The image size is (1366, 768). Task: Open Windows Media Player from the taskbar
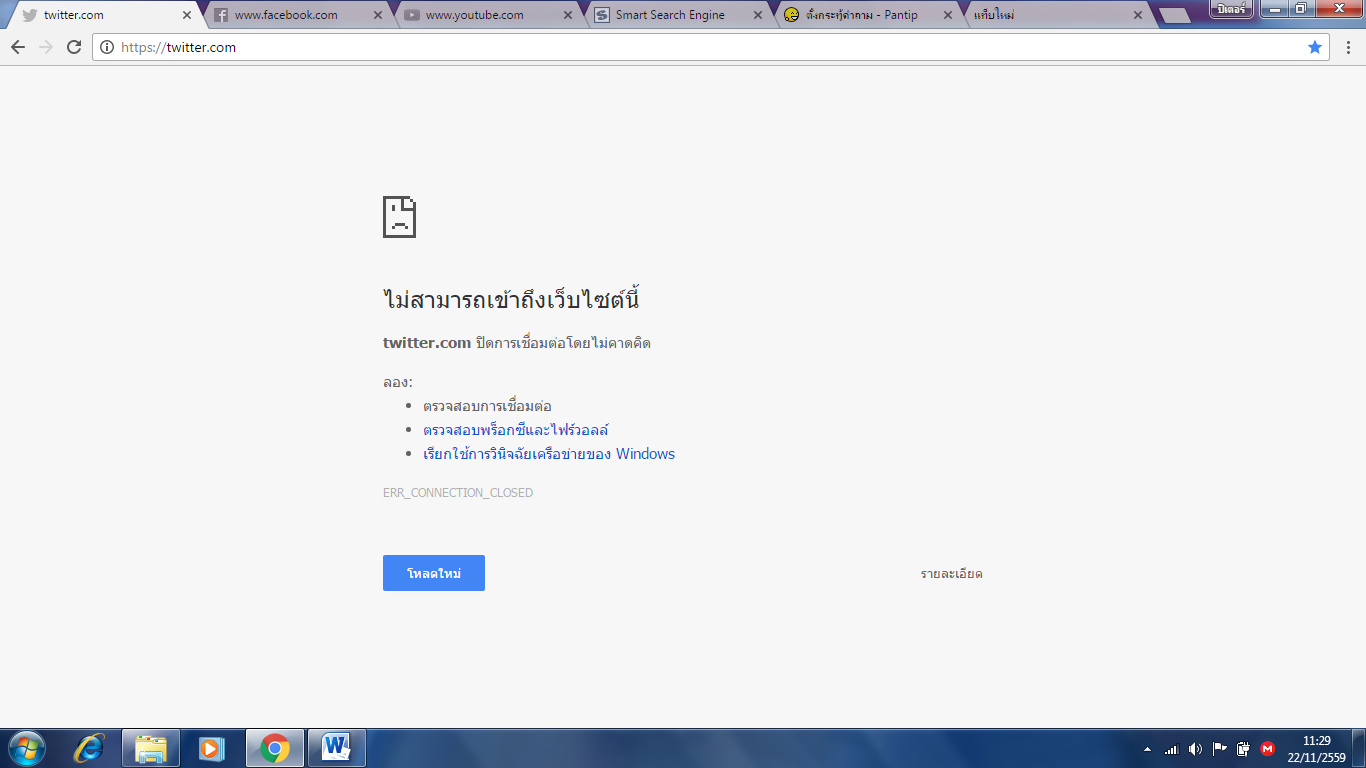(212, 748)
